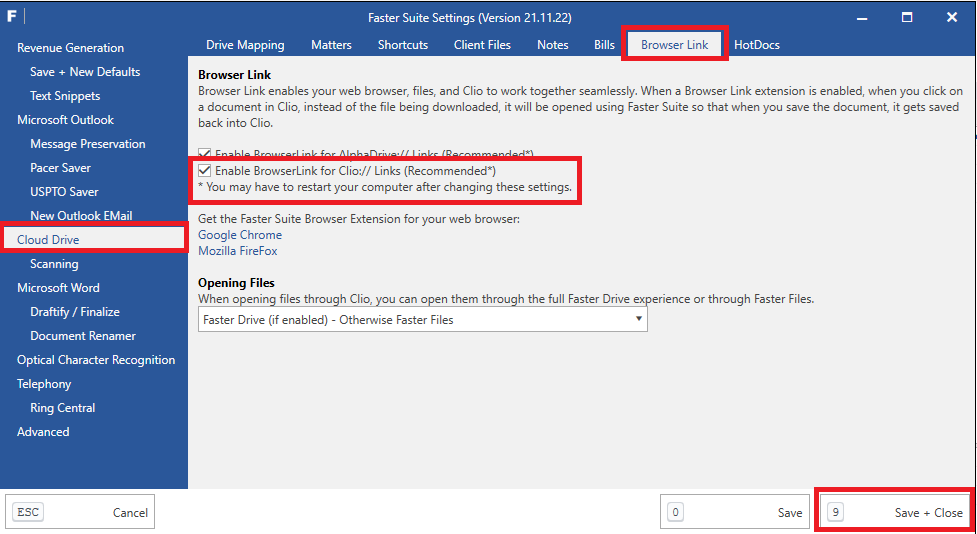Image resolution: width=977 pixels, height=534 pixels.
Task: Select Document Renamer in sidebar
Action: 83,336
